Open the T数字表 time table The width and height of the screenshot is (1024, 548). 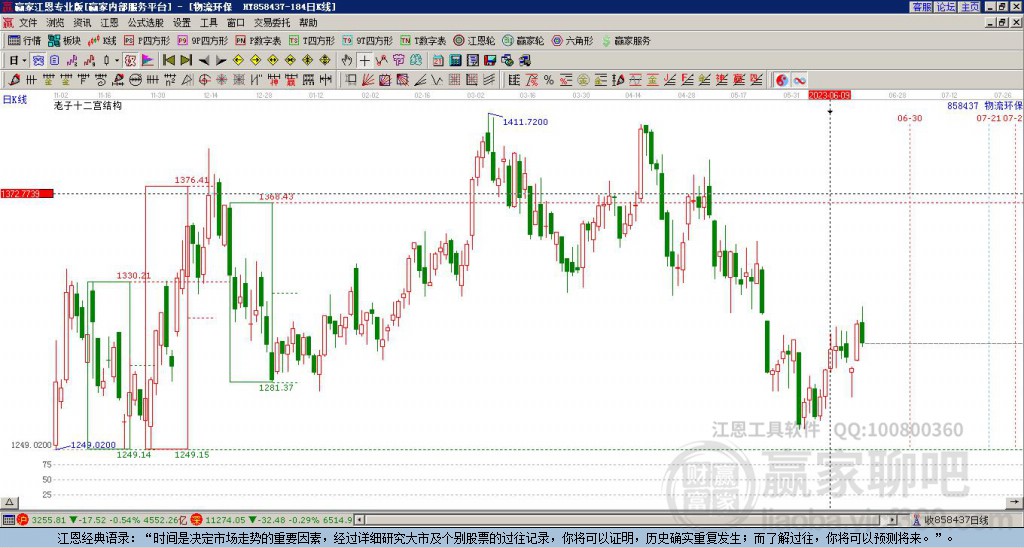423,40
